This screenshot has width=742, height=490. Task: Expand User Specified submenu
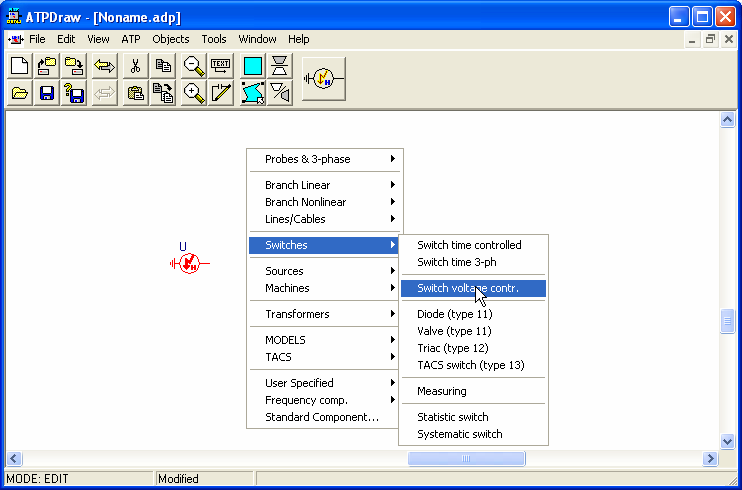(325, 383)
